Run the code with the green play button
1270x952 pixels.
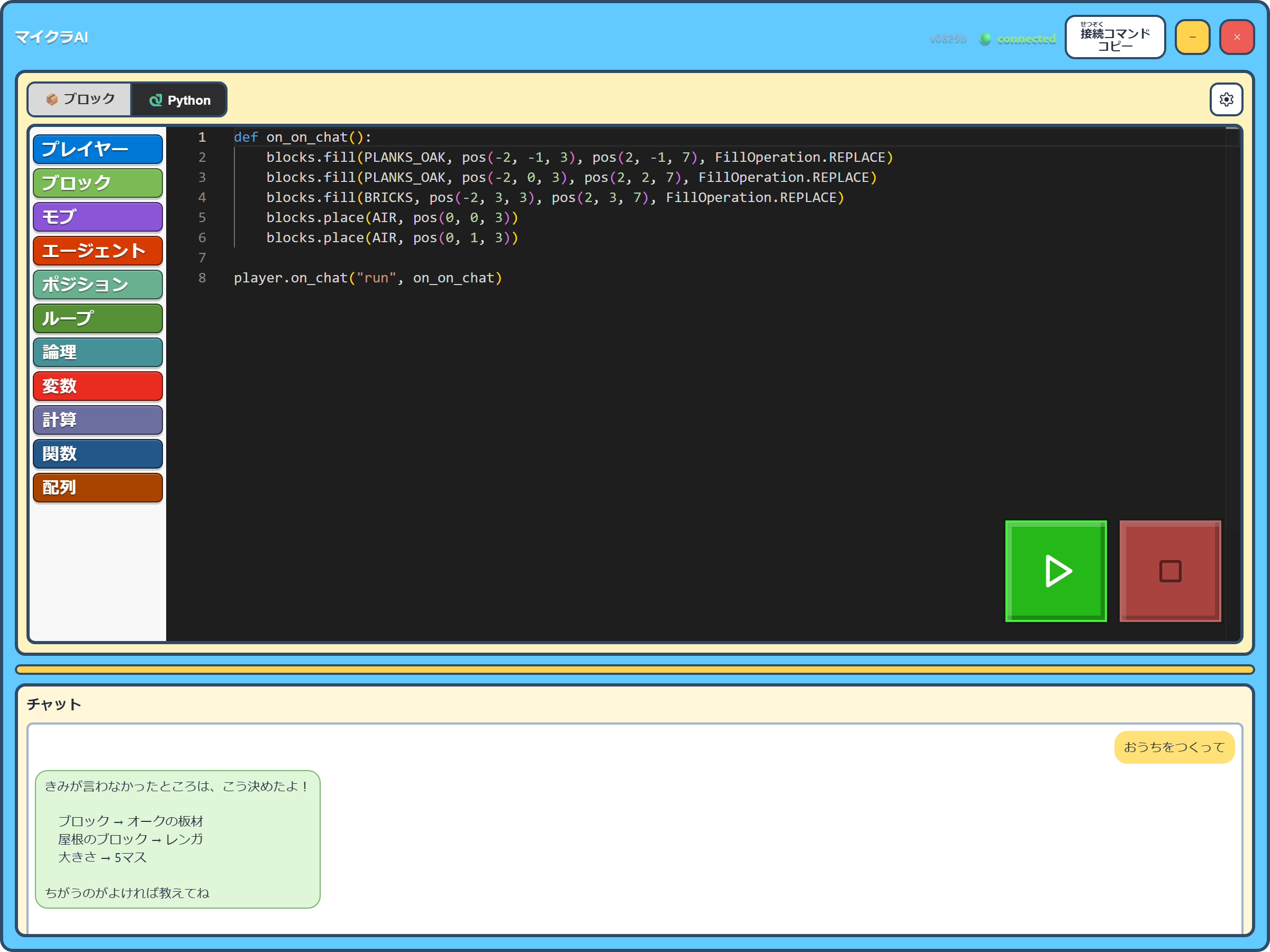tap(1055, 570)
